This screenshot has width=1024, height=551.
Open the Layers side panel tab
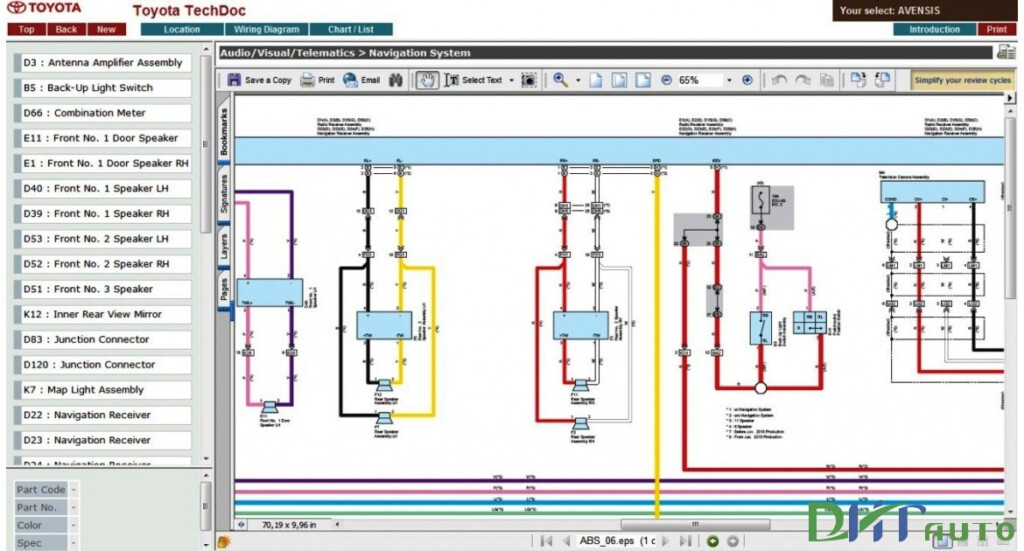(224, 247)
